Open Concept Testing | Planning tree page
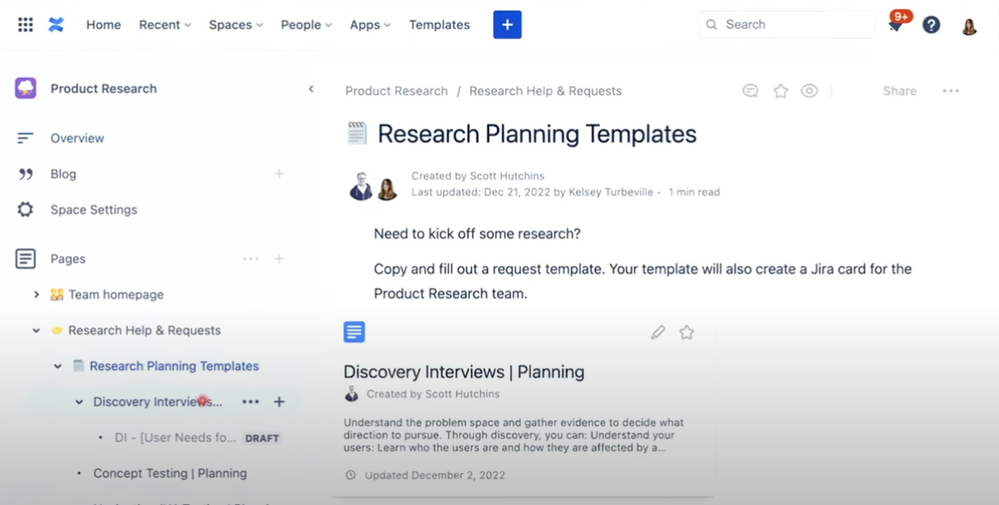999x505 pixels. (x=170, y=473)
